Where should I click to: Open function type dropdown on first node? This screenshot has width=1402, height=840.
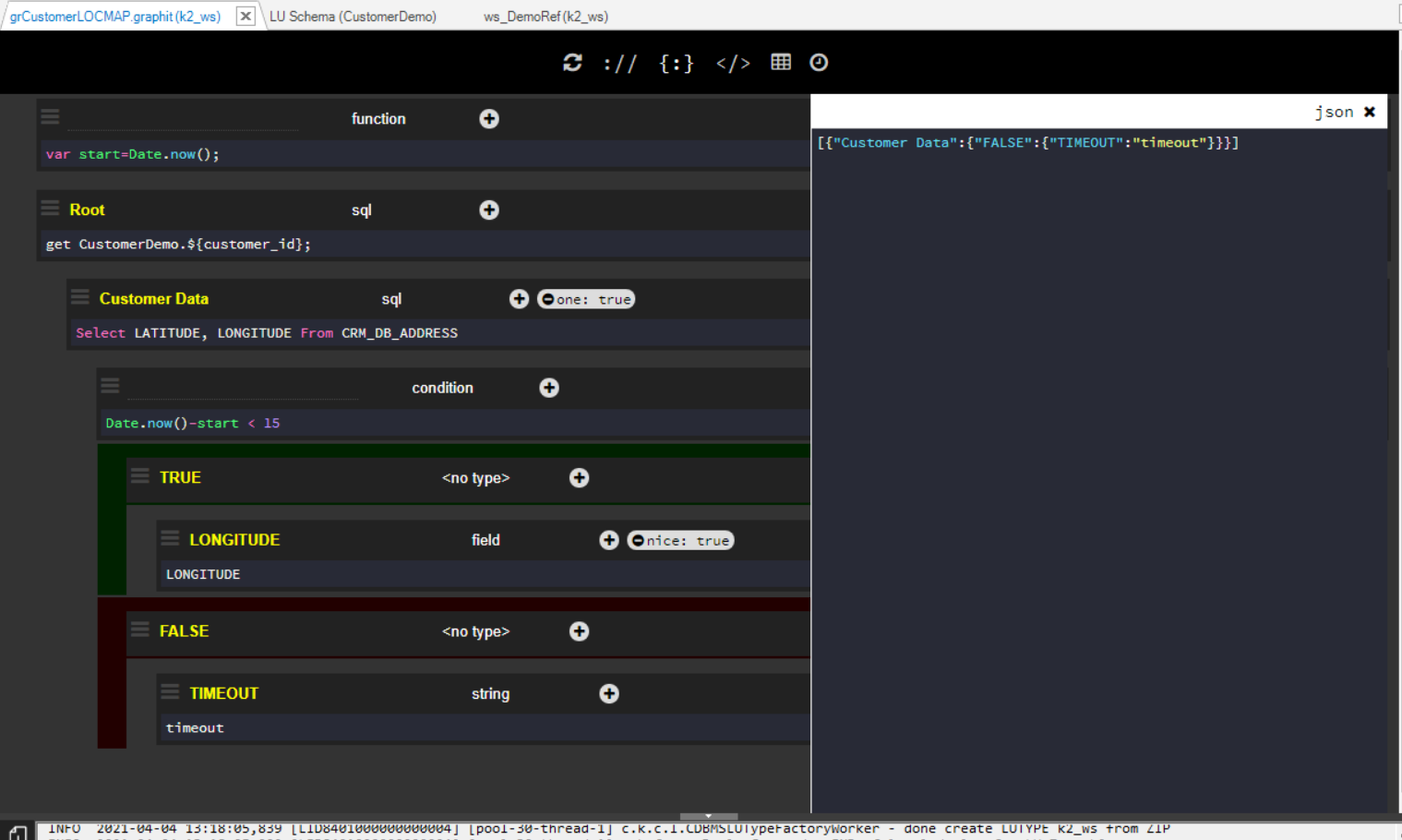tap(378, 118)
